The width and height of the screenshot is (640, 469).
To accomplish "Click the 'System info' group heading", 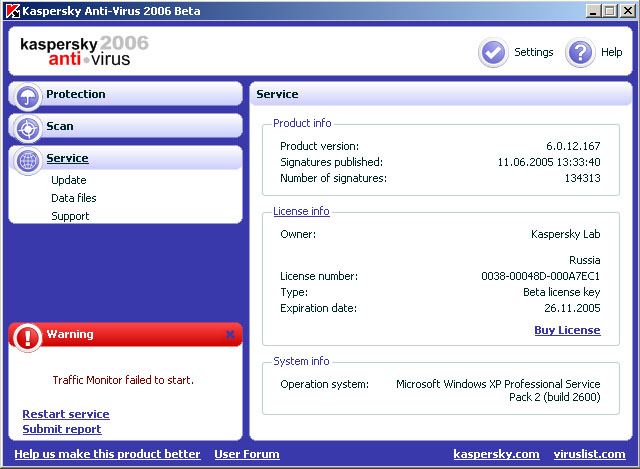I will (301, 361).
